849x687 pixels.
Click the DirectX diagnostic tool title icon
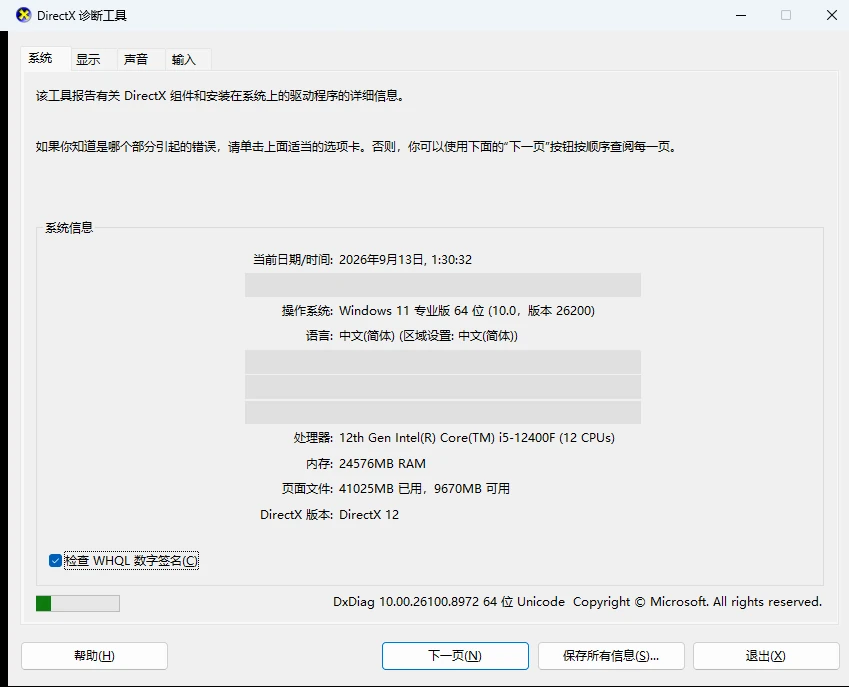pos(23,15)
